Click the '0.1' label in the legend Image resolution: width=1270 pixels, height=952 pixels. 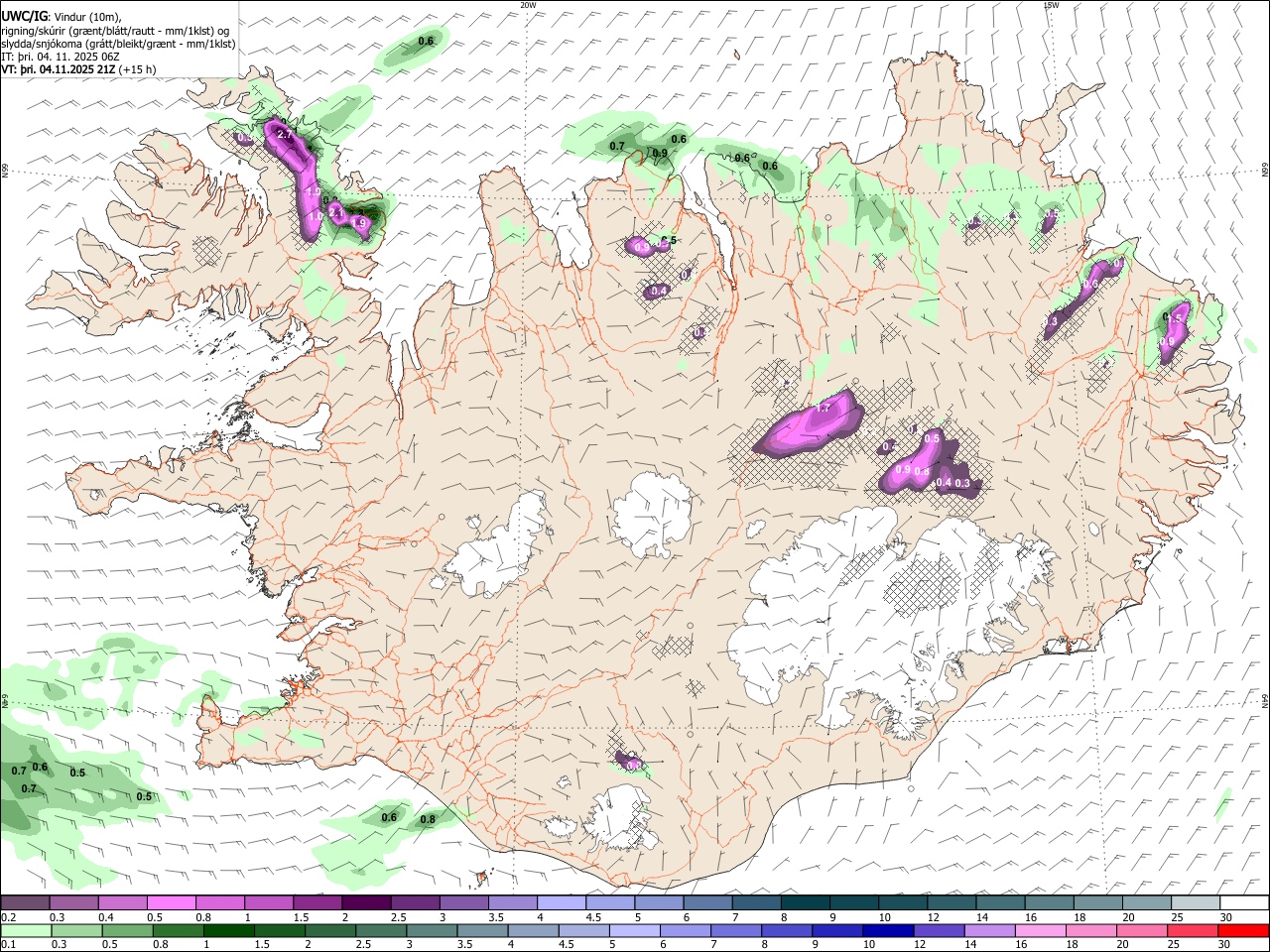(8, 944)
